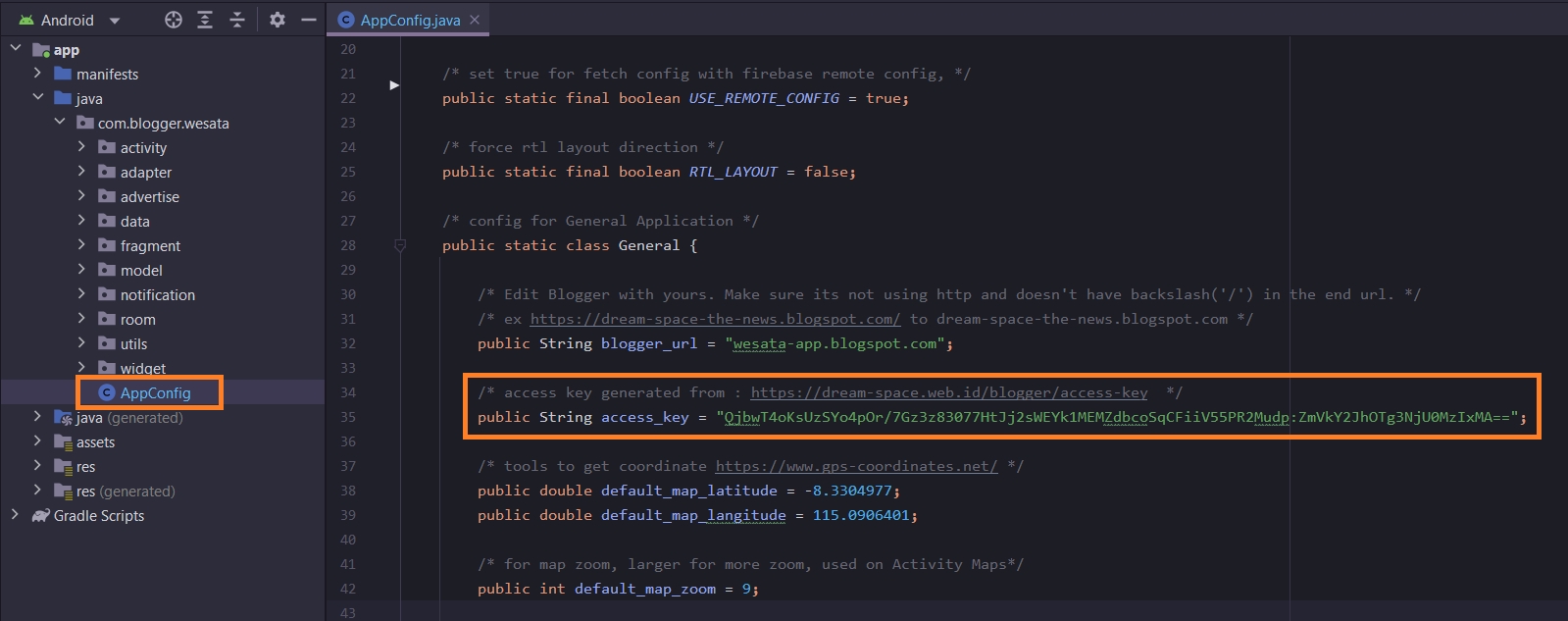
Task: Toggle code fold marker at General class line
Action: click(400, 245)
